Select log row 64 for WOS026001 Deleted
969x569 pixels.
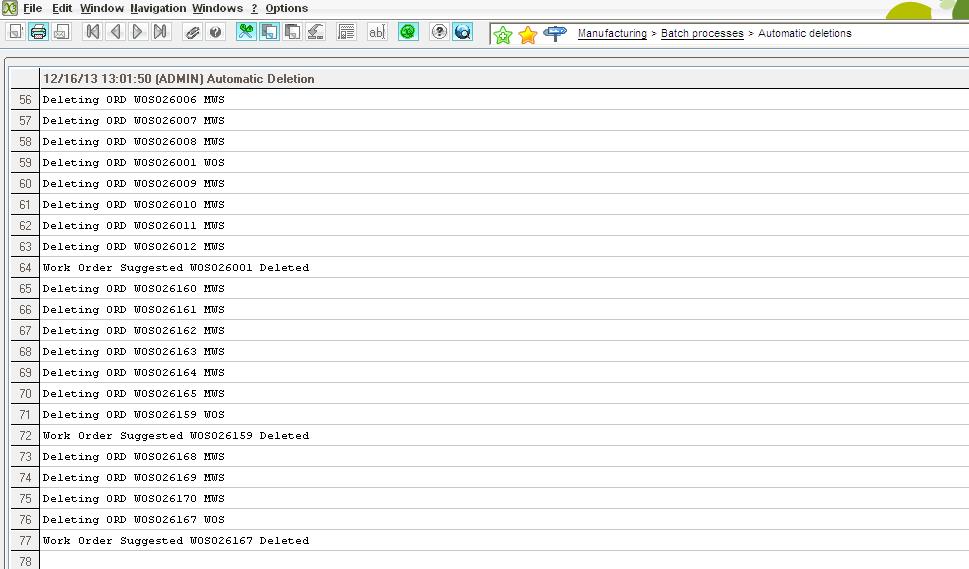pyautogui.click(x=175, y=268)
